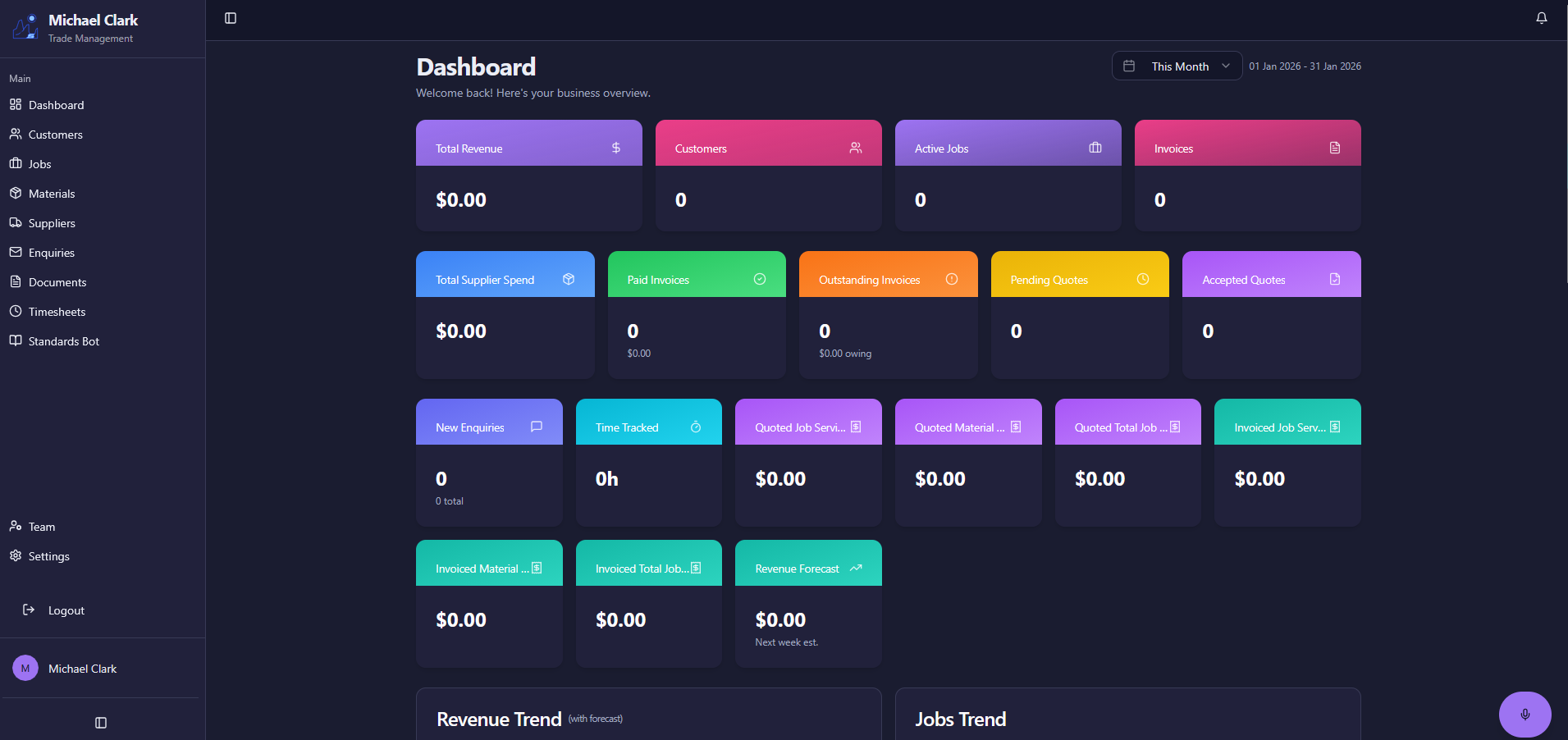Click the briefcase icon on Active Jobs card
The width and height of the screenshot is (1568, 740).
1095,148
